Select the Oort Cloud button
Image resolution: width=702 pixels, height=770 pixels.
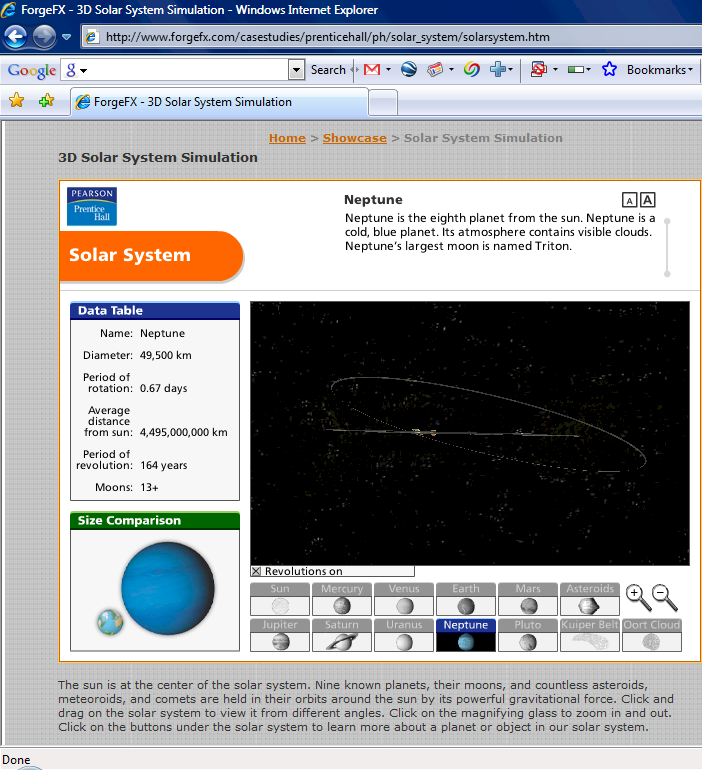pyautogui.click(x=652, y=635)
